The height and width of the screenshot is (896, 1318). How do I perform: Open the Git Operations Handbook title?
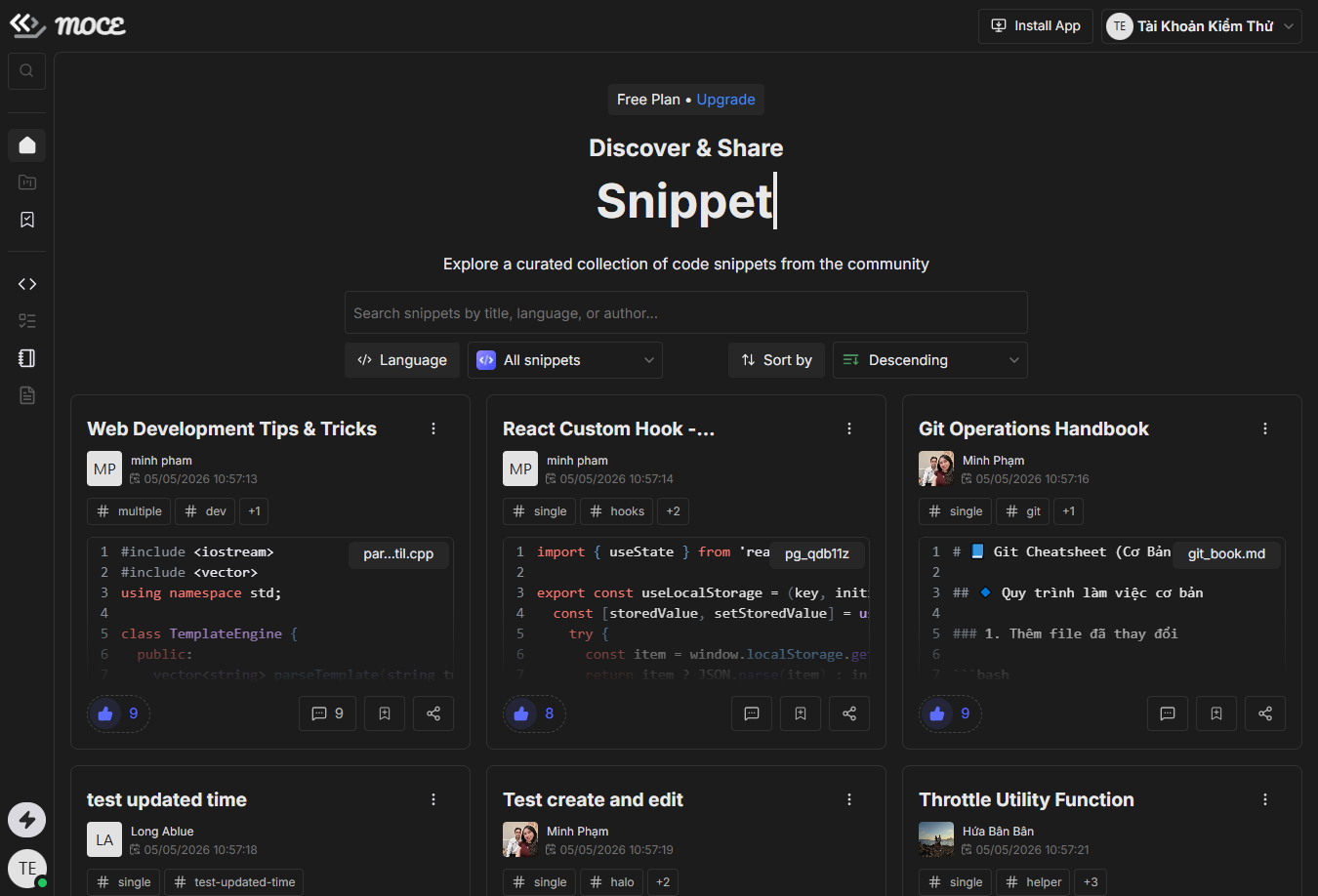coord(1033,428)
